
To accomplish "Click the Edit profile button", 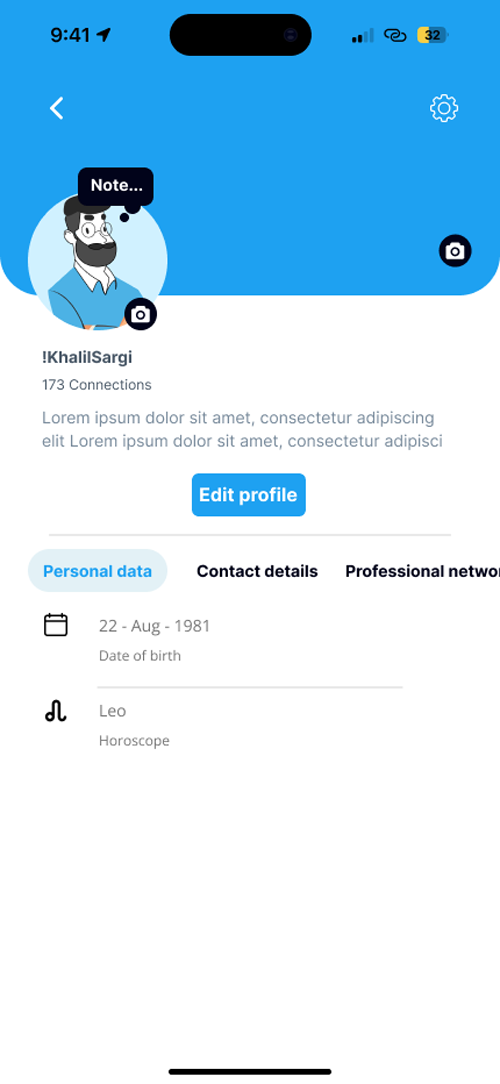I will click(248, 495).
